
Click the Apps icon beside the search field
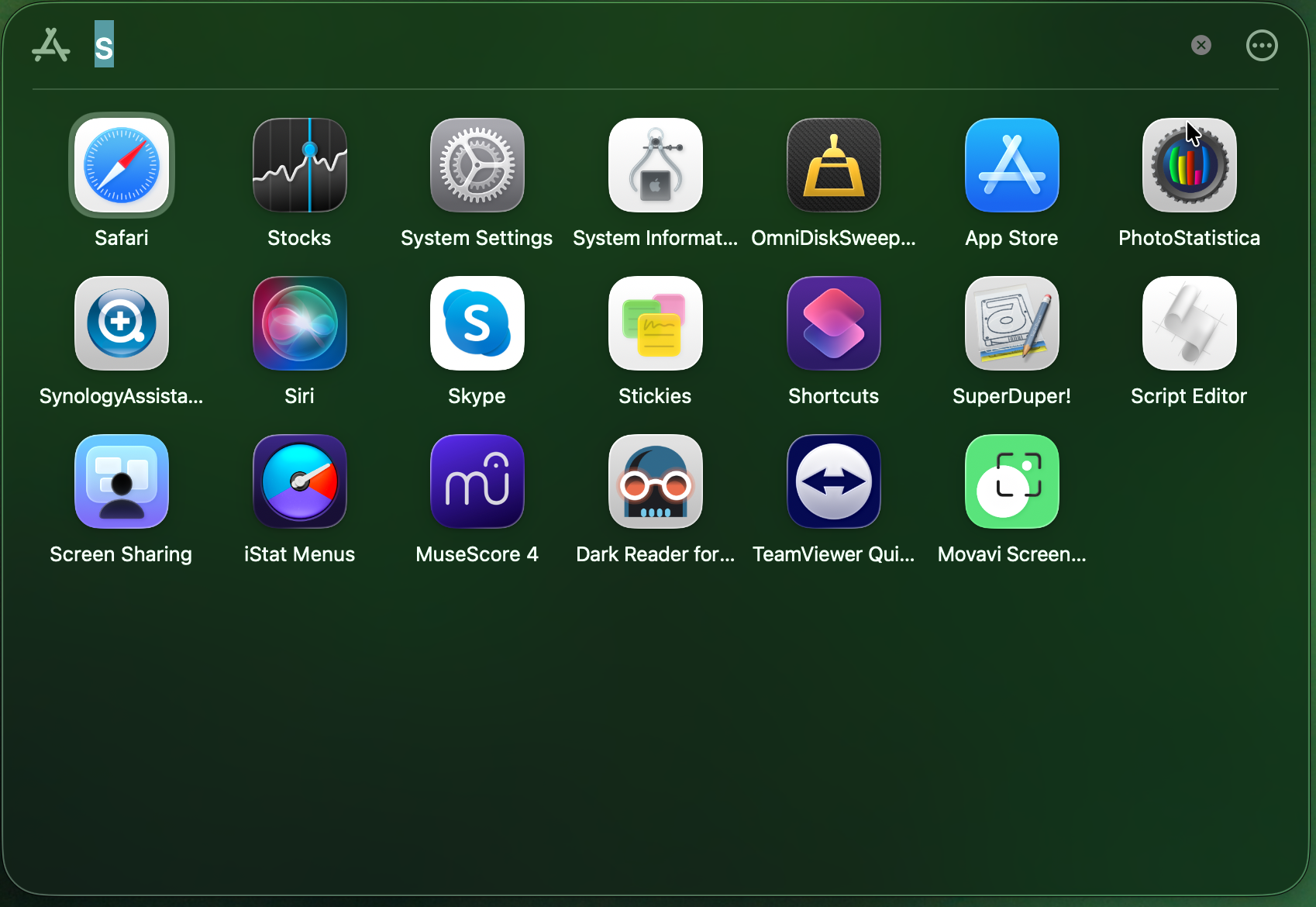click(51, 45)
